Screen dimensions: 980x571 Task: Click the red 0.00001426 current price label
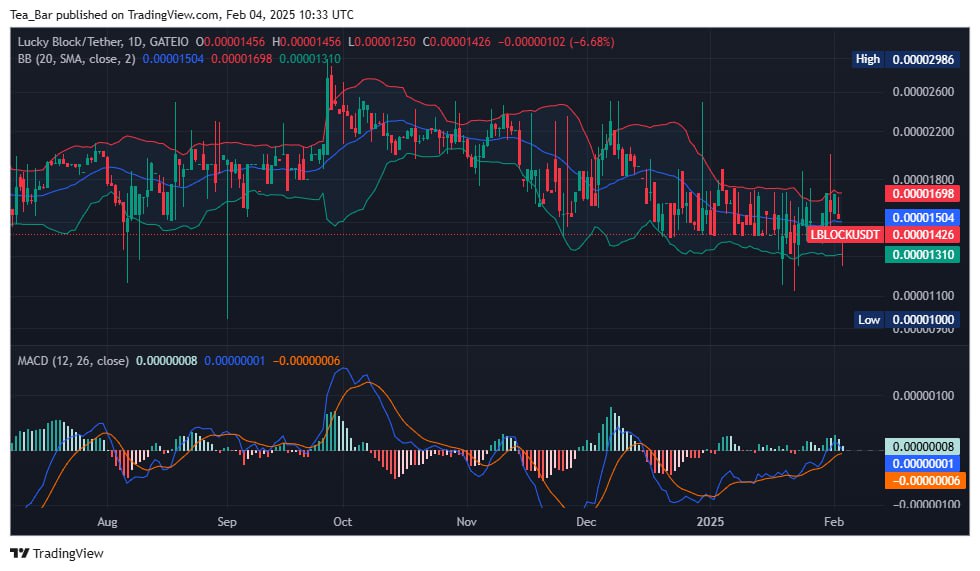coord(922,235)
